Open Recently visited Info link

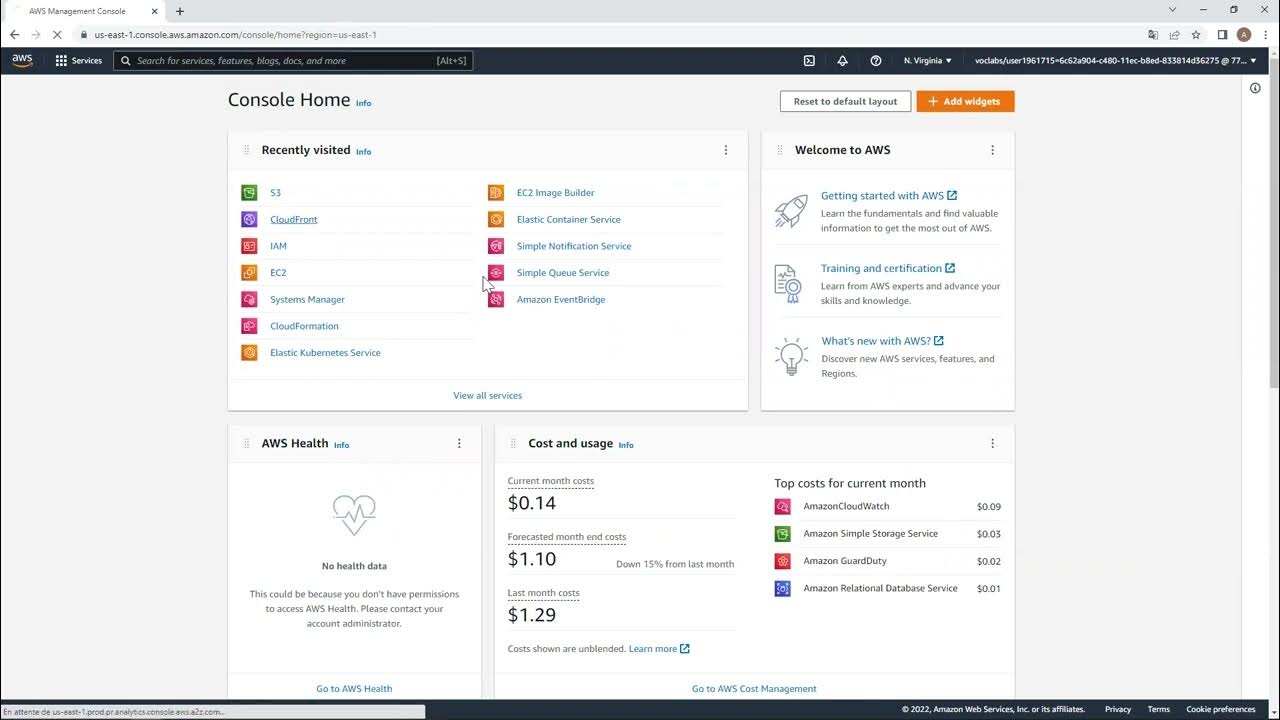pyautogui.click(x=364, y=152)
